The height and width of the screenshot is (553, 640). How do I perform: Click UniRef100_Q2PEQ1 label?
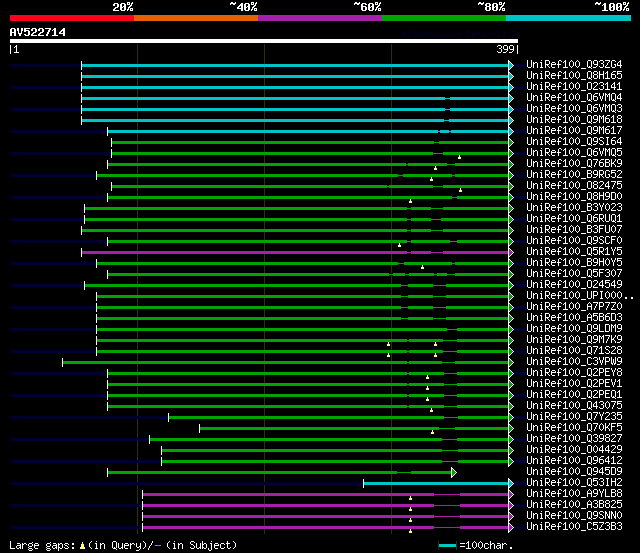(574, 395)
